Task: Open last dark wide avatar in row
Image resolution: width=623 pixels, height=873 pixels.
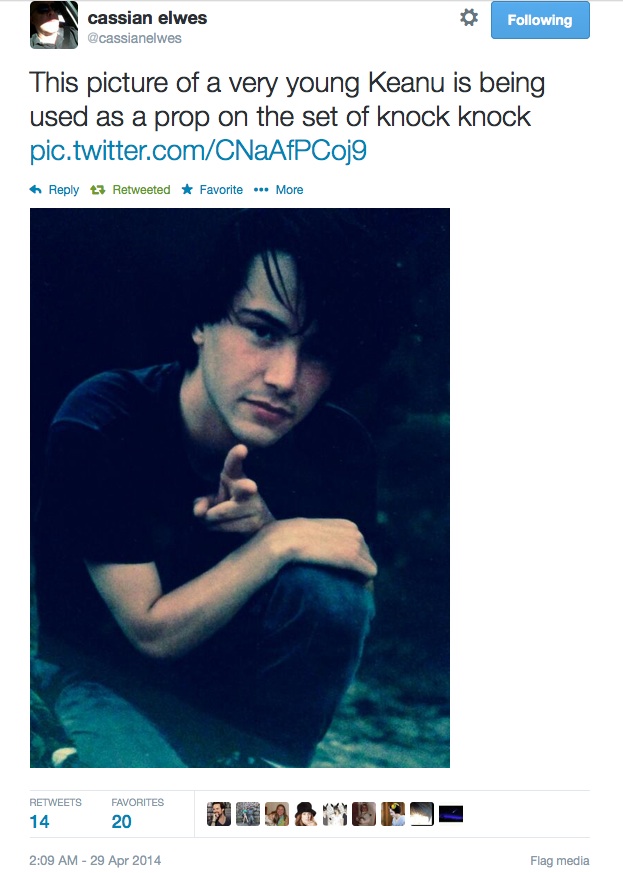Action: (451, 814)
